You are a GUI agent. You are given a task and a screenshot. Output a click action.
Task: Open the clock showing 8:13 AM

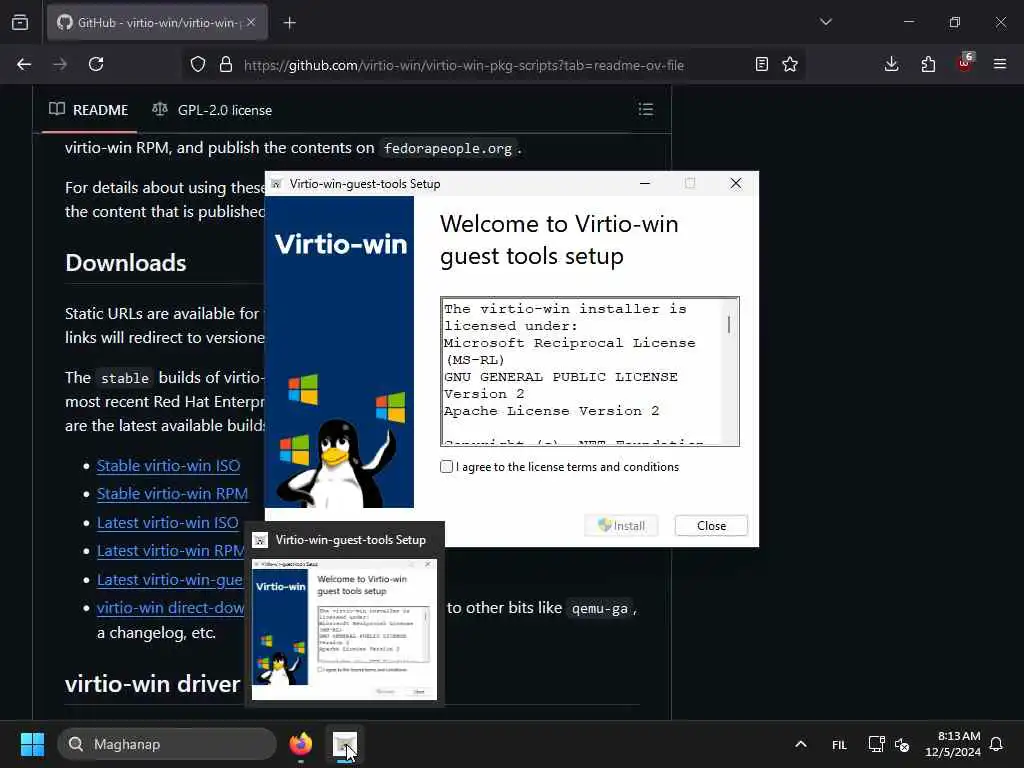[953, 744]
